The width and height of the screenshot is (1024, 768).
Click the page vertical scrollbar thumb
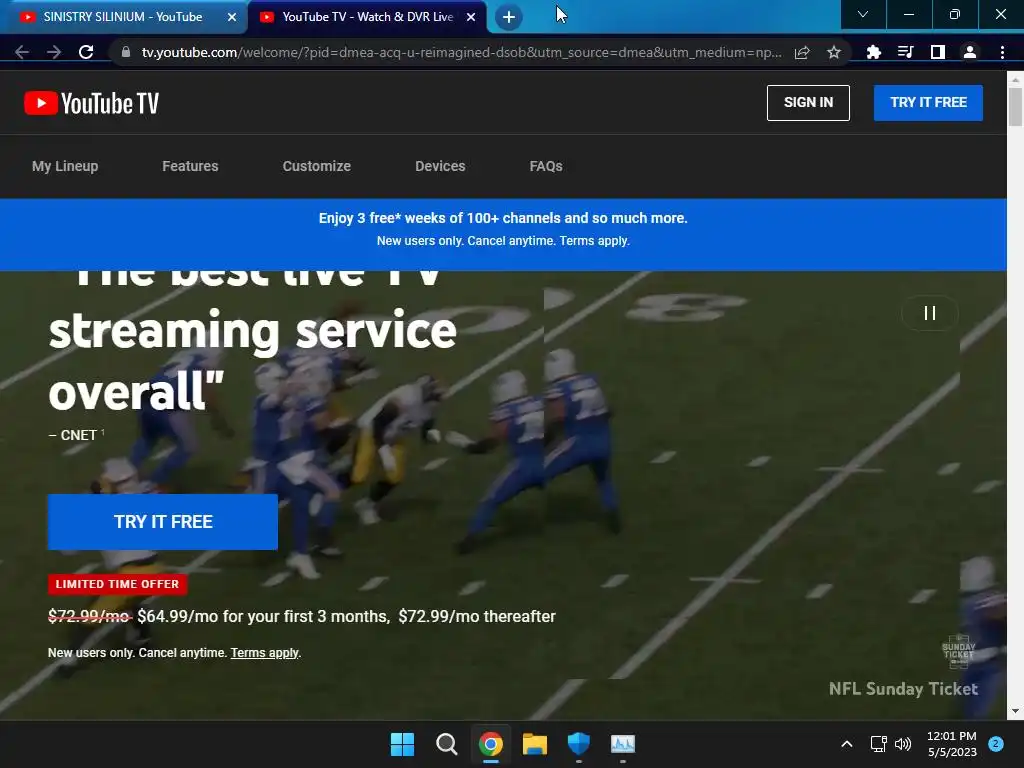tap(1015, 106)
